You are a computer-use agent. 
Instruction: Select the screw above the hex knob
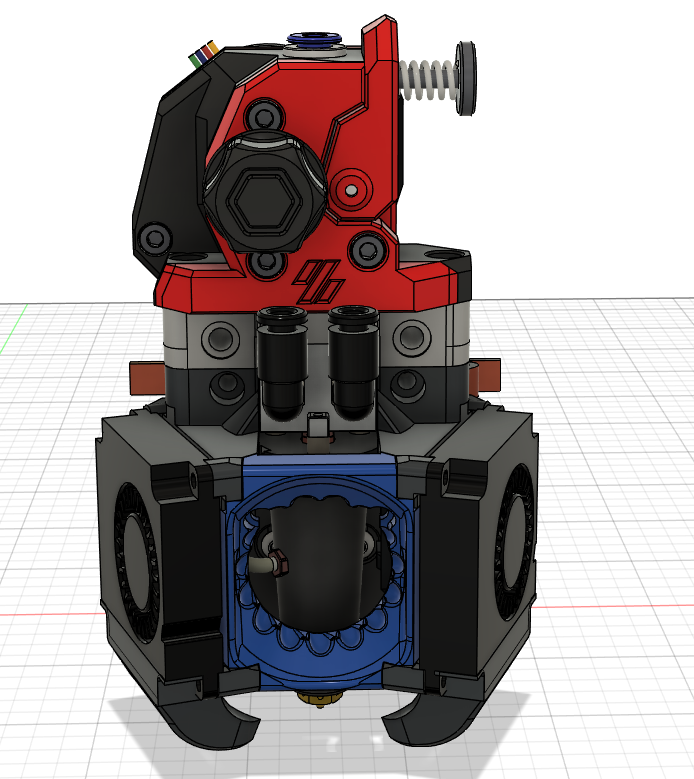point(263,116)
